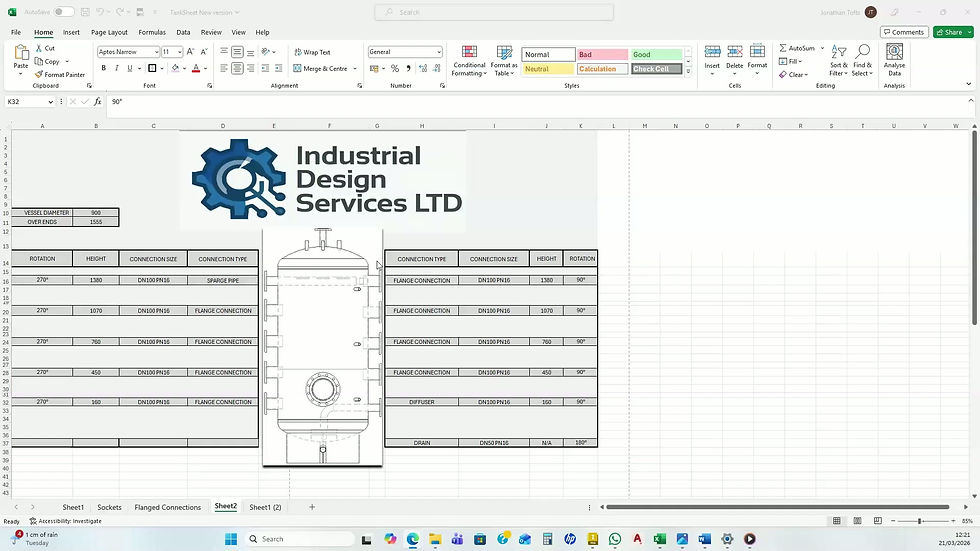Expand the Merge & Centre dropdown arrow
980x551 pixels.
point(355,69)
